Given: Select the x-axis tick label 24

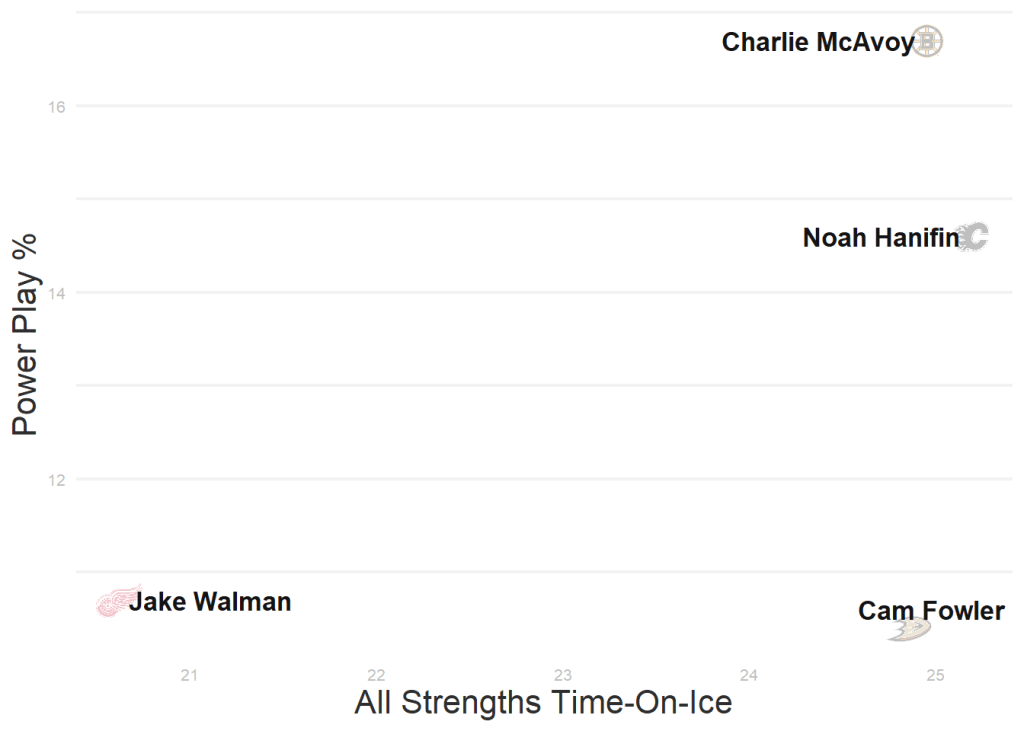Looking at the screenshot, I should (x=749, y=676).
